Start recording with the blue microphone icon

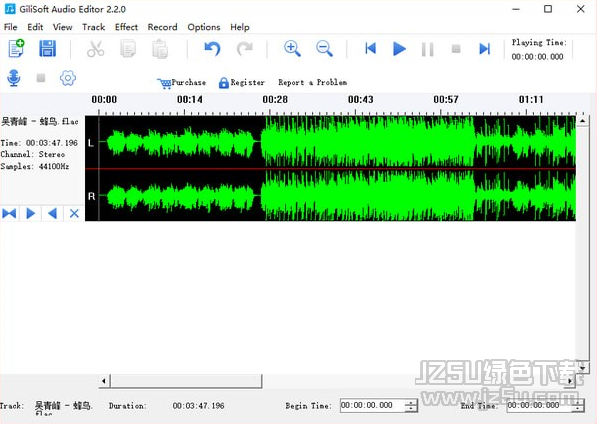click(14, 78)
